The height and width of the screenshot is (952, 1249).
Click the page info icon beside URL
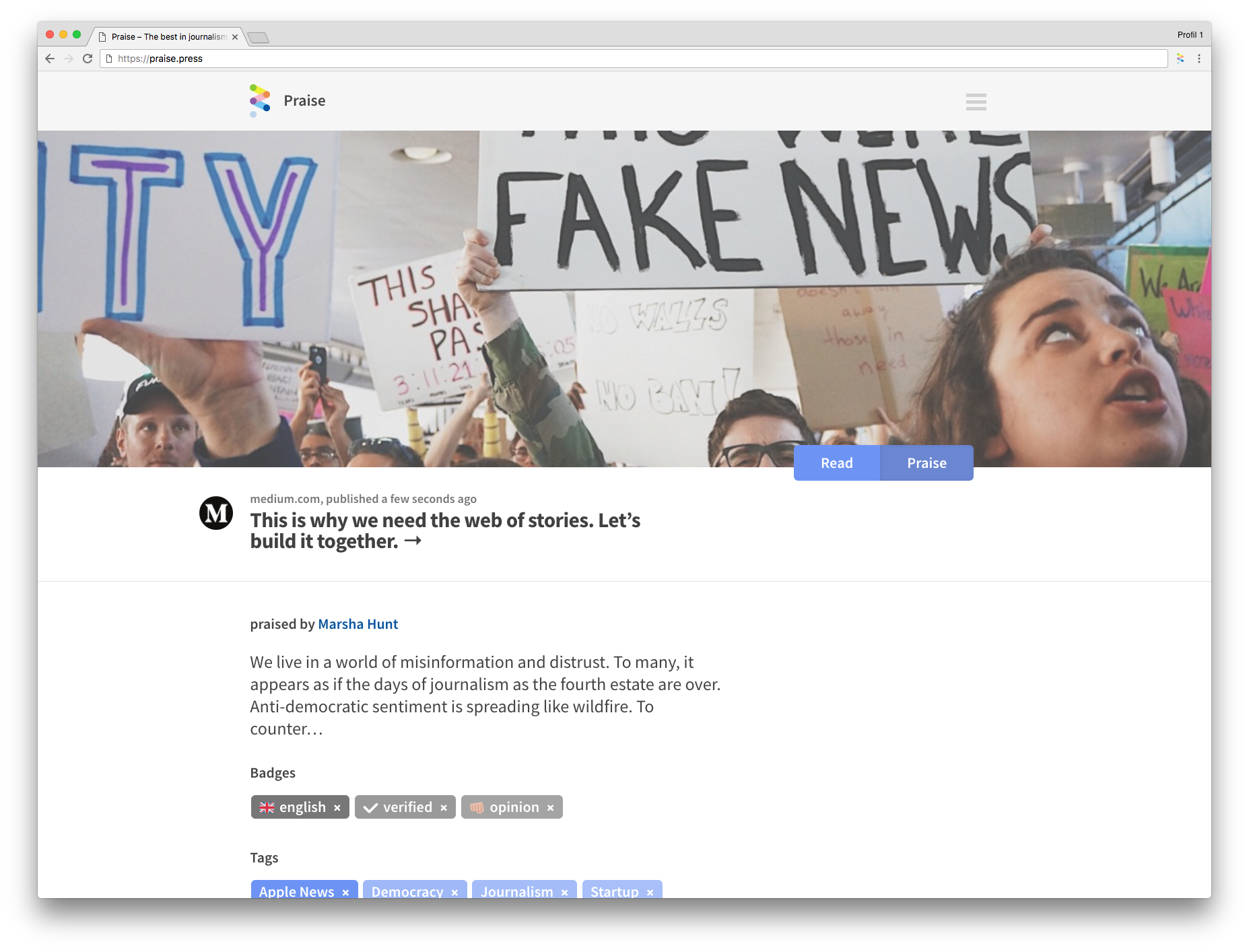pyautogui.click(x=109, y=59)
